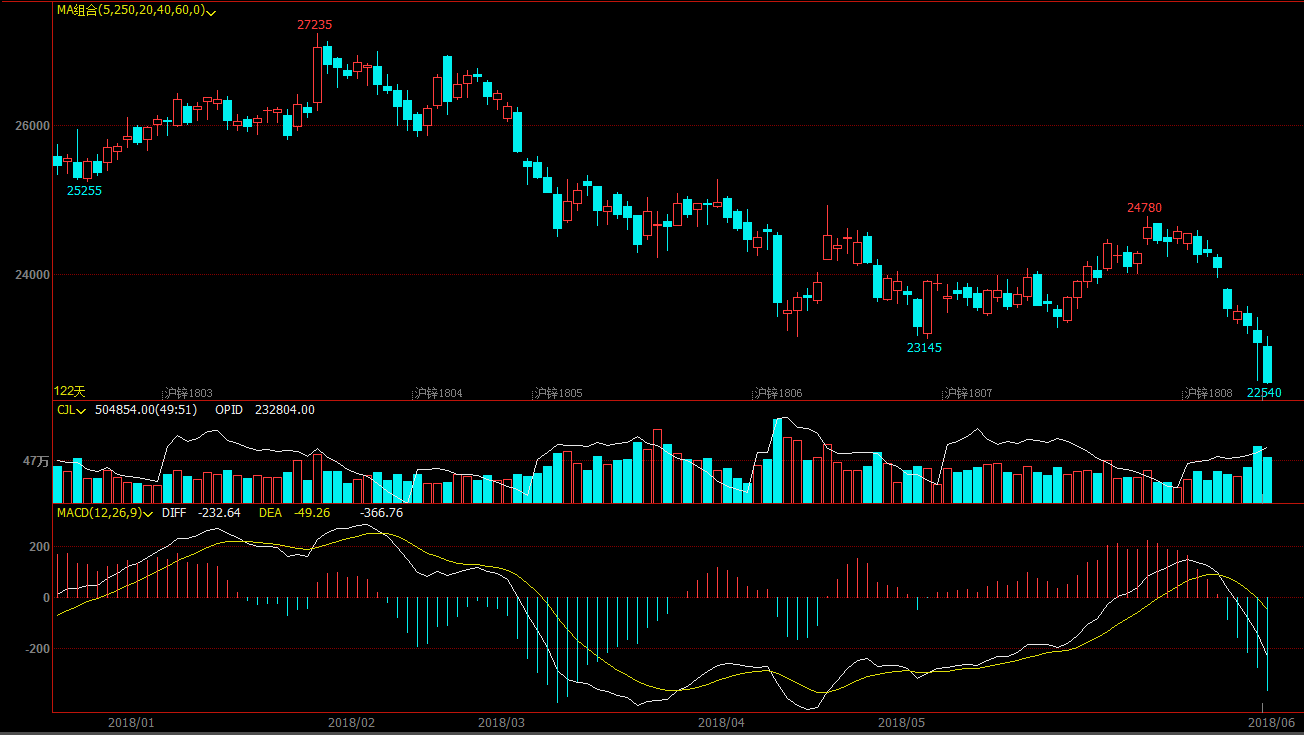Click the 23145 low price label
Image resolution: width=1304 pixels, height=735 pixels.
point(924,348)
